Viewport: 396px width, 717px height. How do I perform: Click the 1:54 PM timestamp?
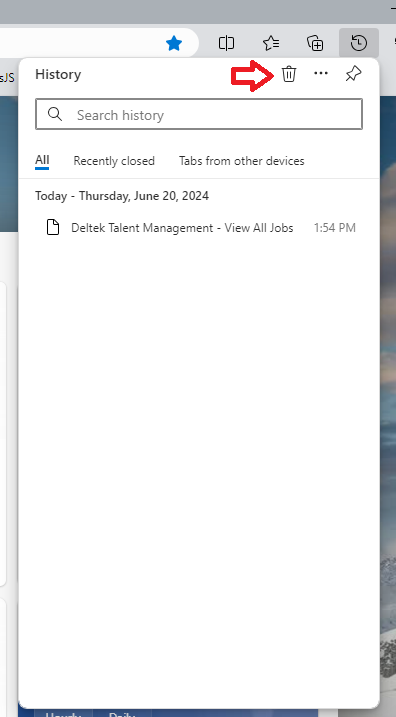tap(335, 228)
